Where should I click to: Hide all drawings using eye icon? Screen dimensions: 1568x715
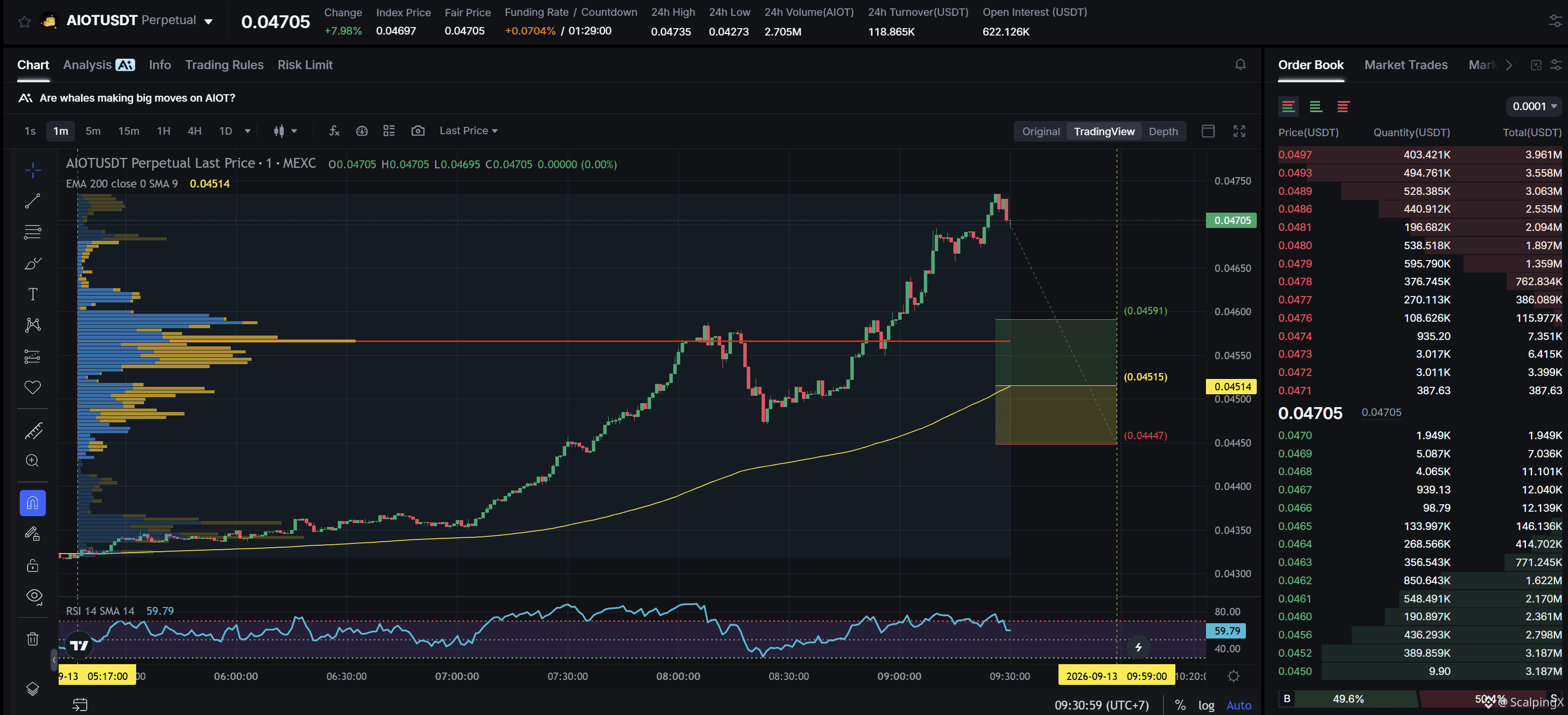tap(34, 596)
